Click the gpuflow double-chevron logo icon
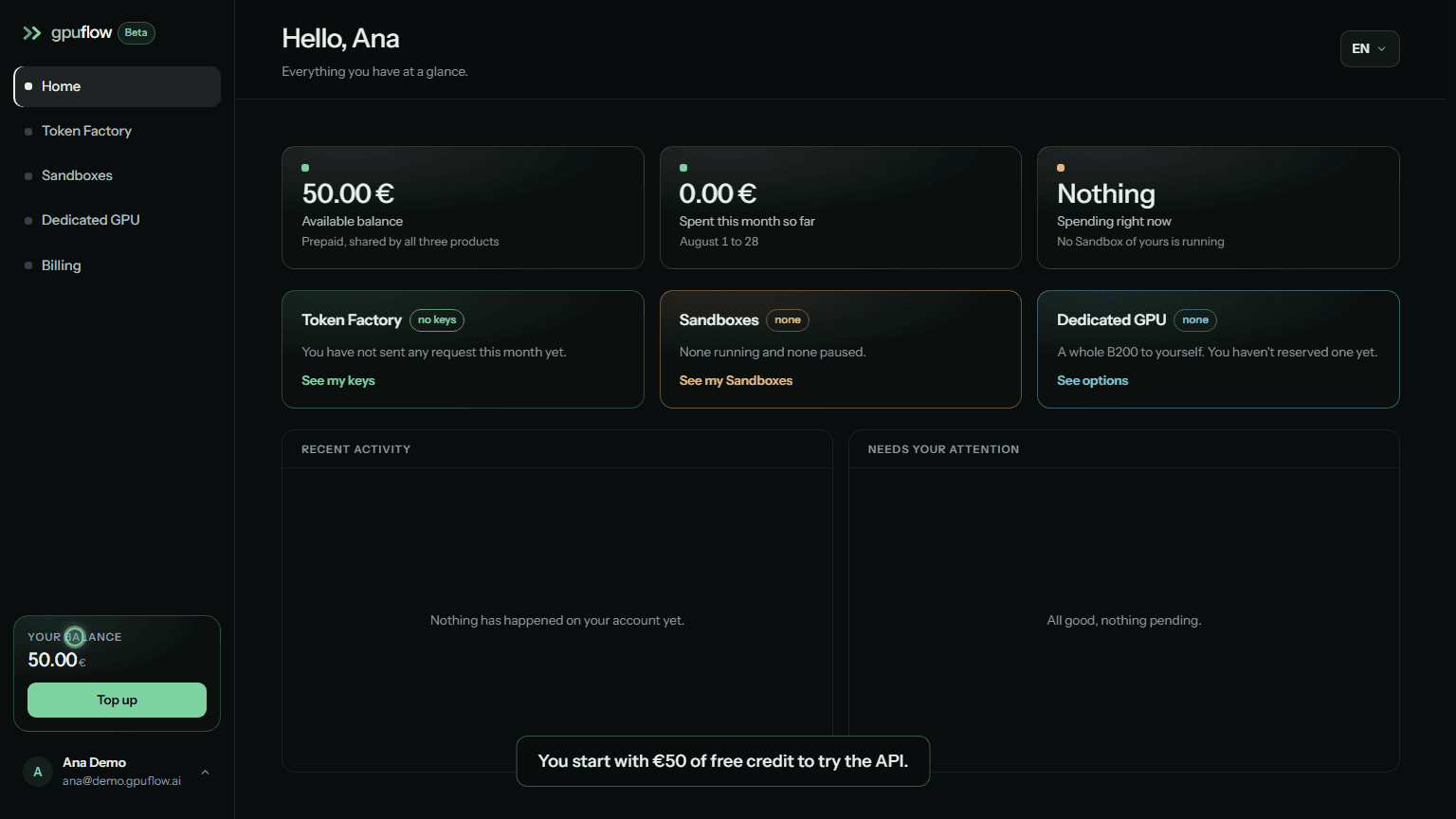 coord(32,33)
